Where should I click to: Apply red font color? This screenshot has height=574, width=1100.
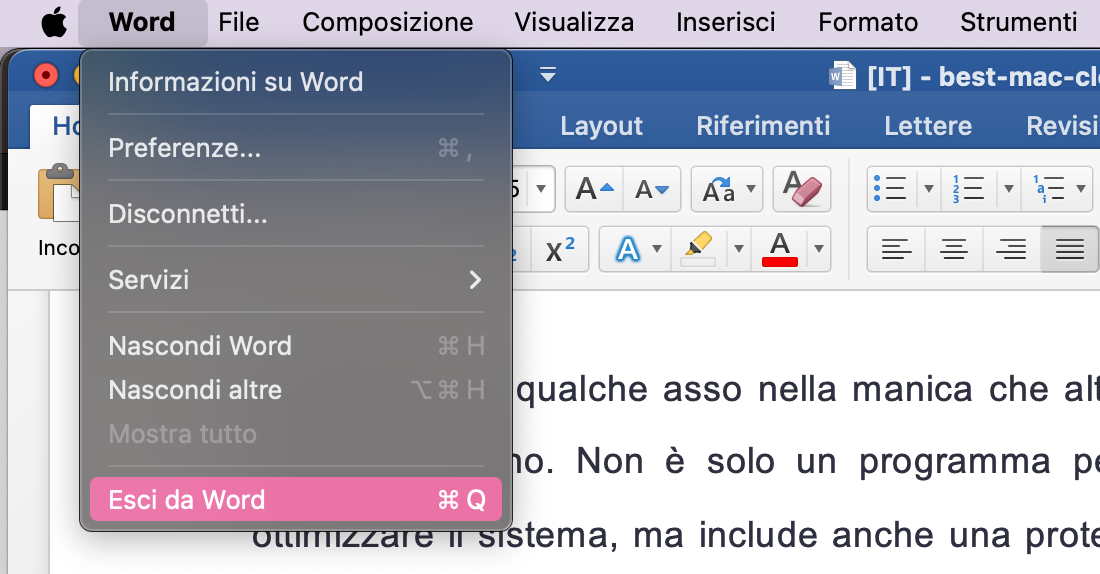point(779,249)
